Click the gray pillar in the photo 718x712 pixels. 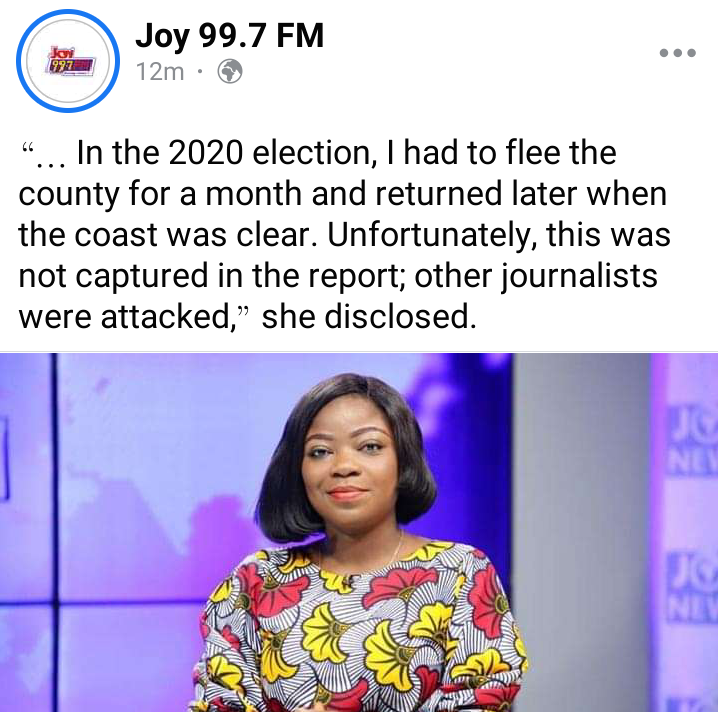coord(582,531)
